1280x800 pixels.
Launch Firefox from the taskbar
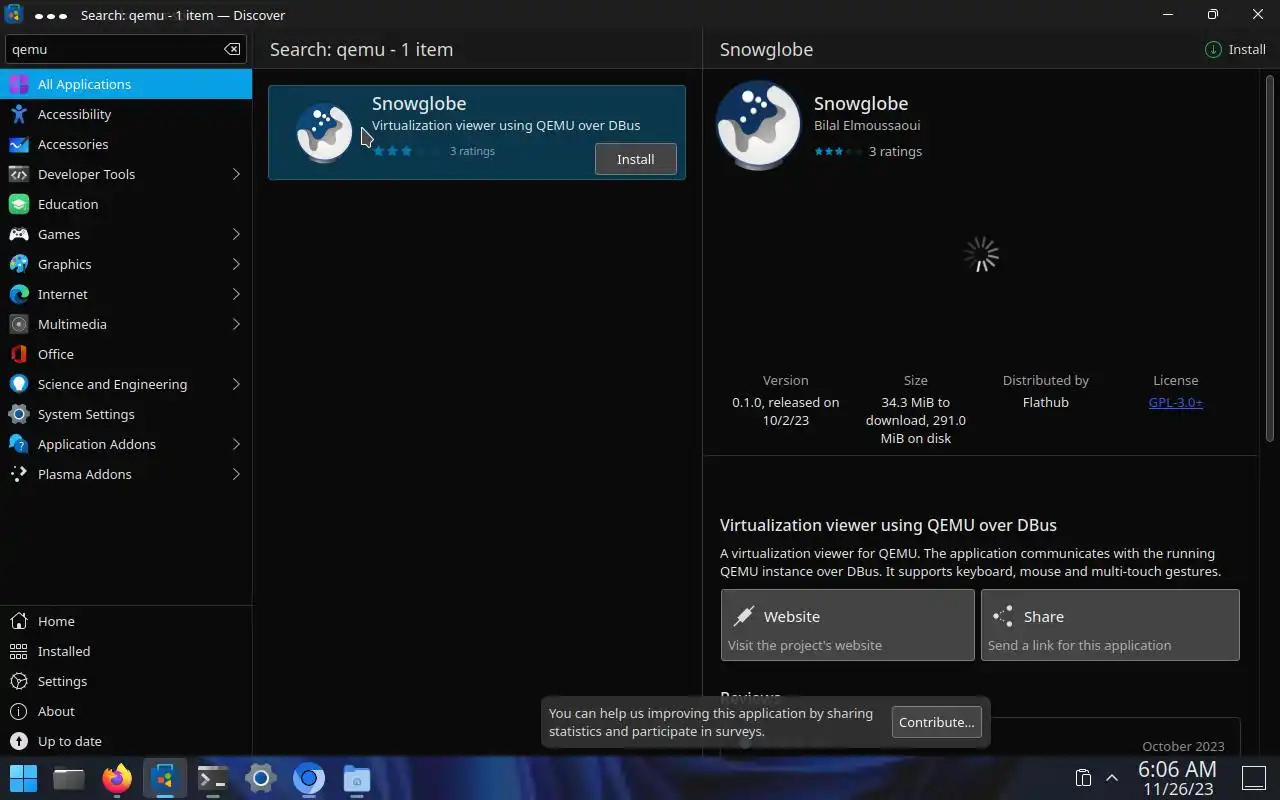pos(117,778)
